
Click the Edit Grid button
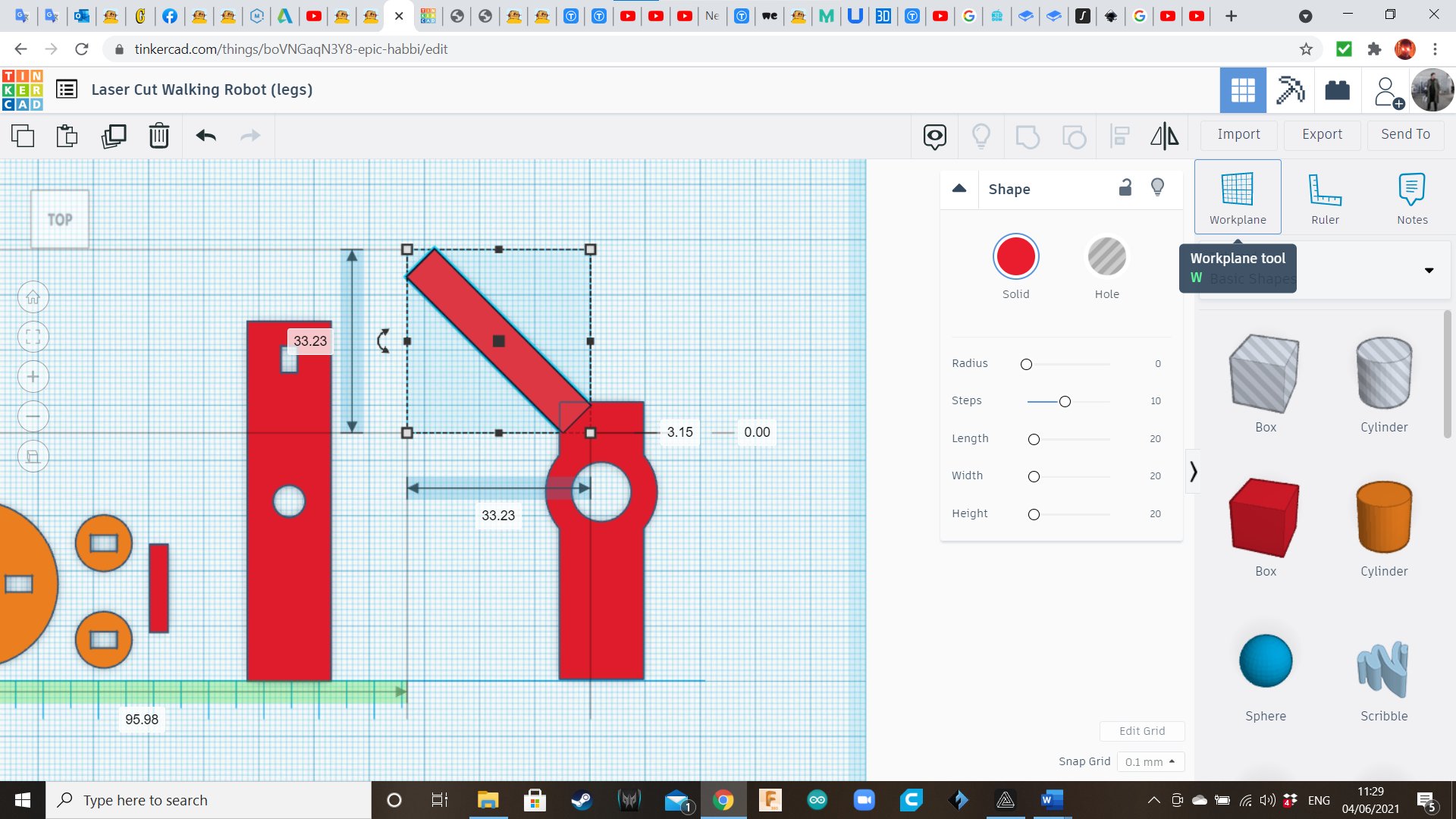[1142, 731]
